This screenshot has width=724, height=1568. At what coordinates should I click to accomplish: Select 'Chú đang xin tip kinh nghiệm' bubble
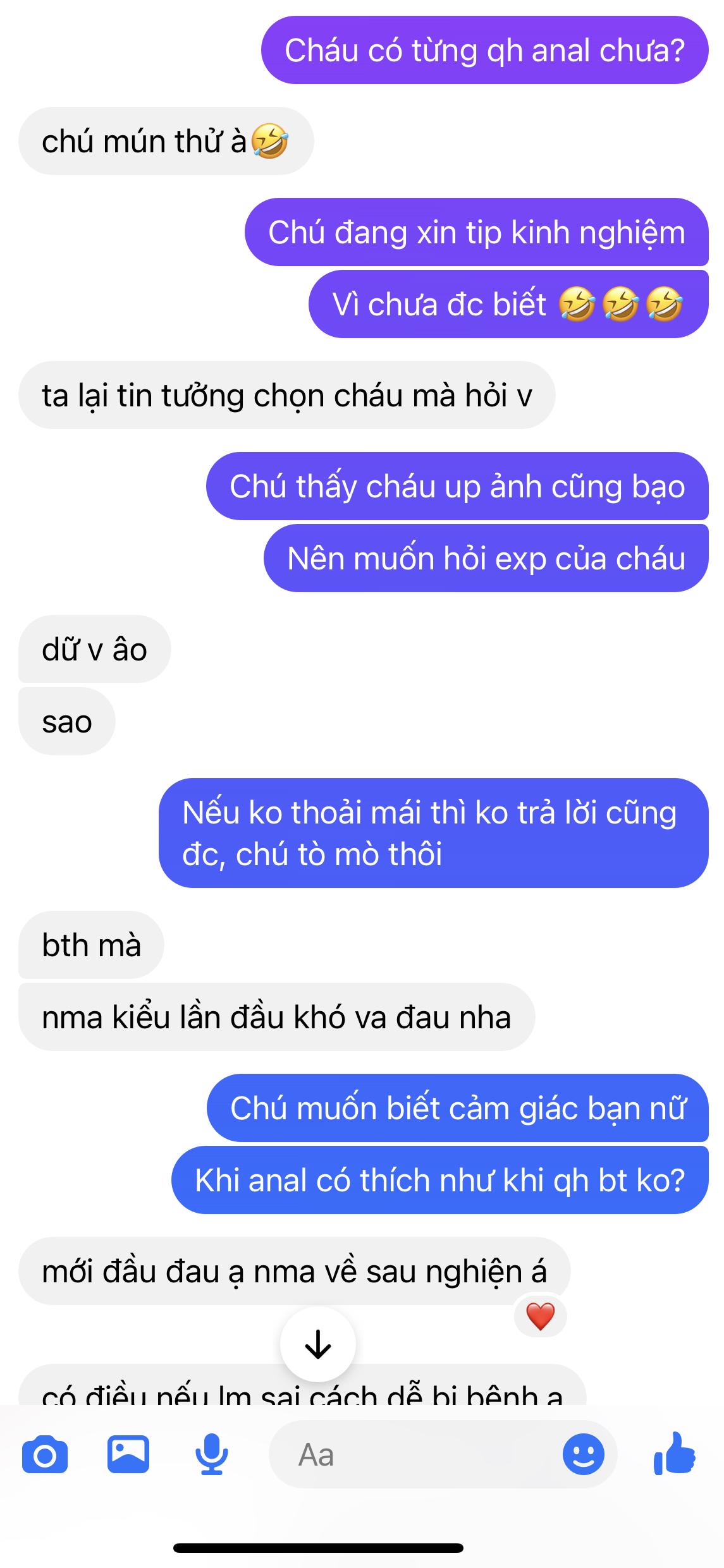pyautogui.click(x=477, y=232)
